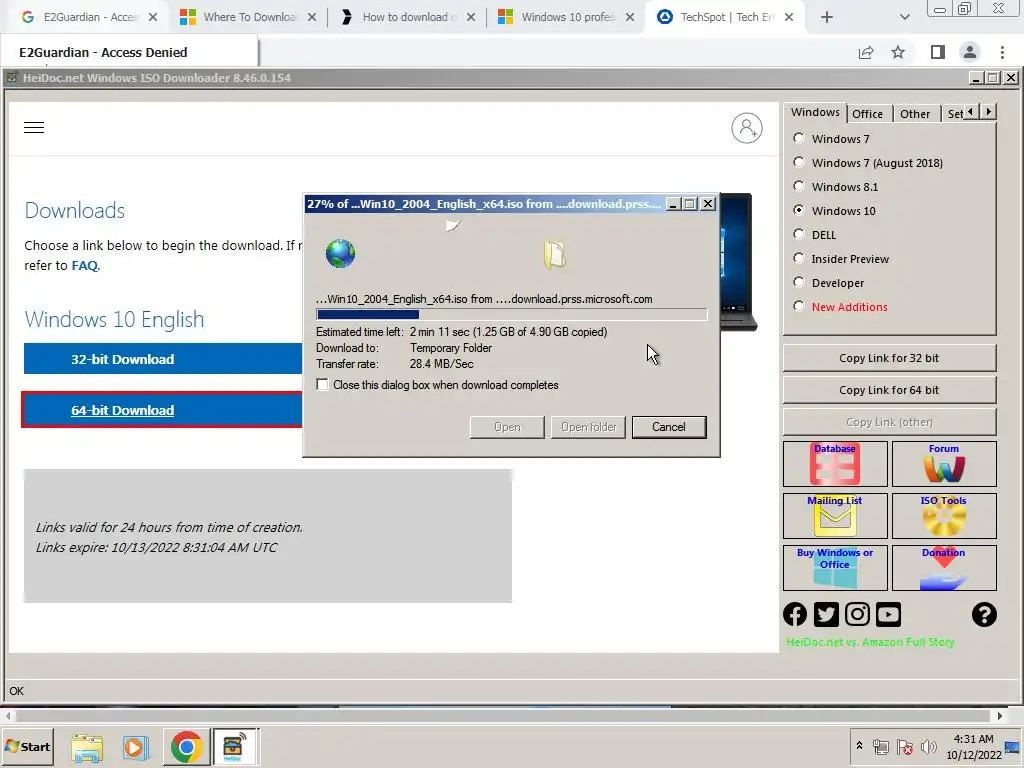Visit the HeiDoc Instagram page icon
This screenshot has width=1024, height=768.
click(x=857, y=615)
